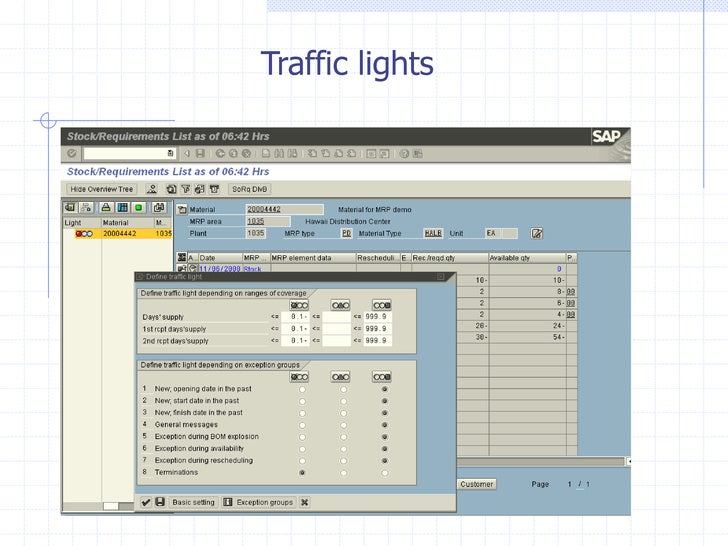Image resolution: width=728 pixels, height=546 pixels.
Task: Select material 20004442 row in overview tree
Action: tap(118, 234)
